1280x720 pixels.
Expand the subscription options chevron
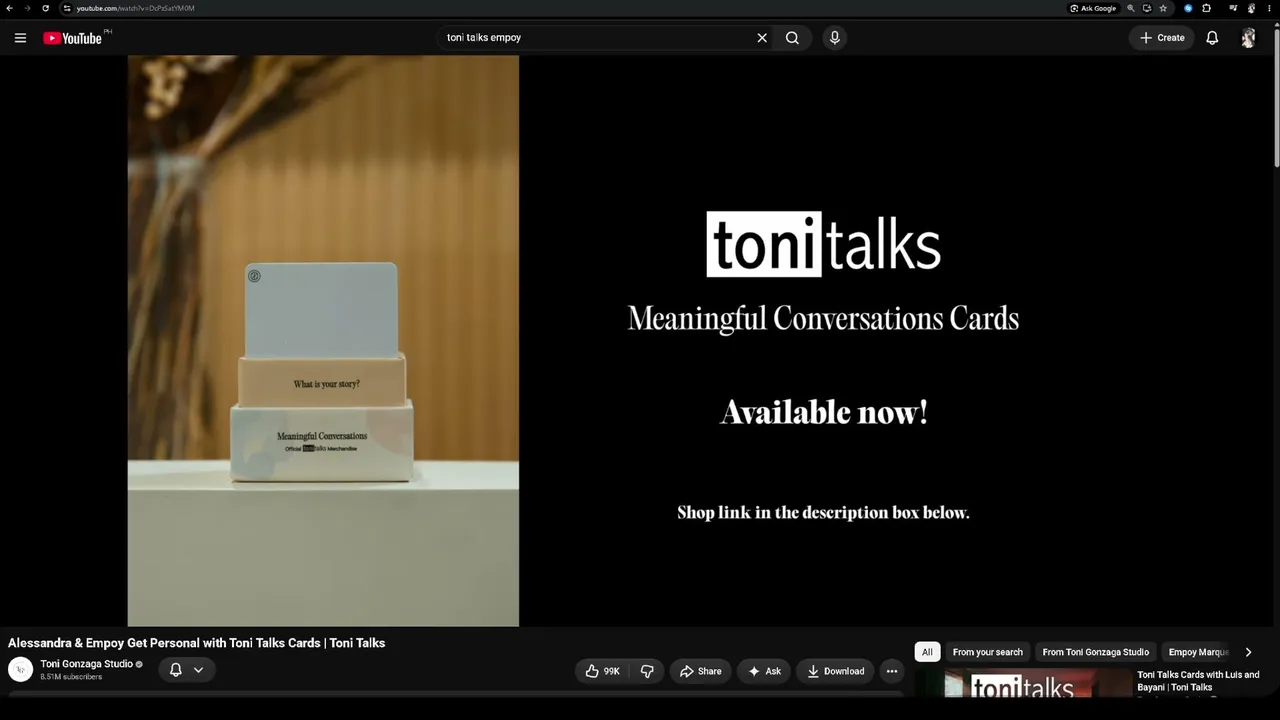pyautogui.click(x=198, y=670)
